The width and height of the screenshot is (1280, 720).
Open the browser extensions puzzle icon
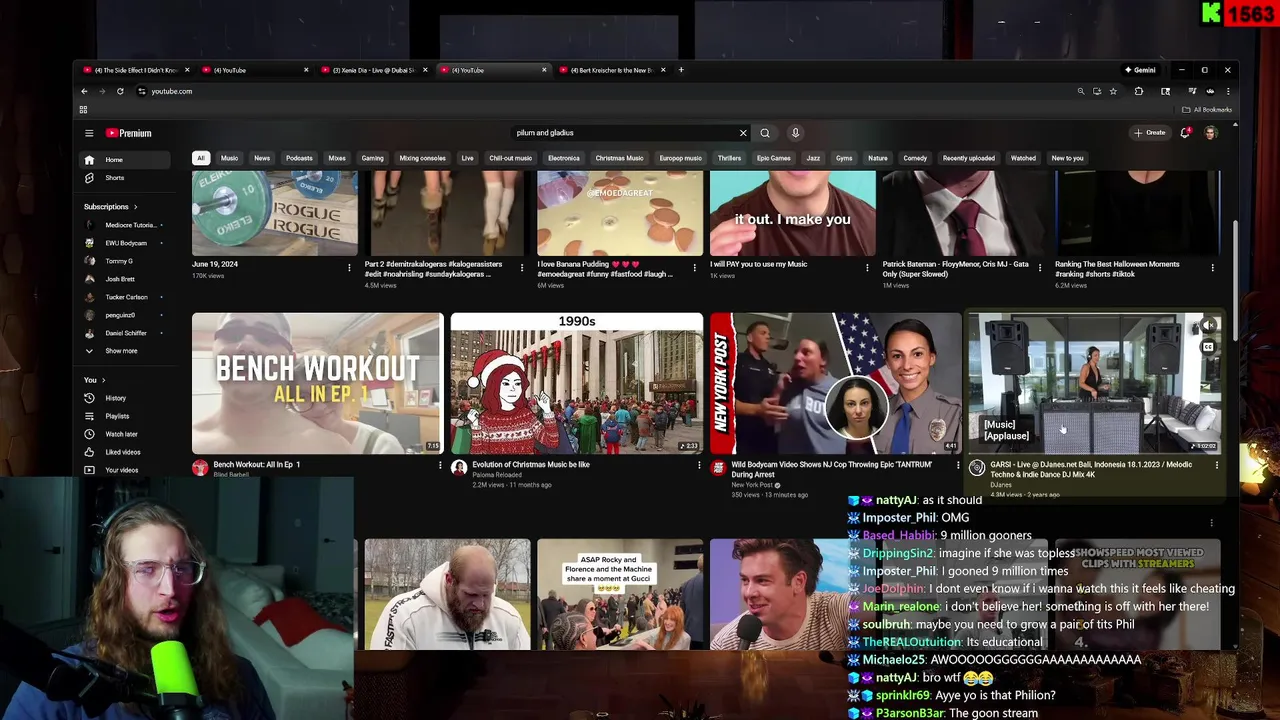coord(1139,91)
